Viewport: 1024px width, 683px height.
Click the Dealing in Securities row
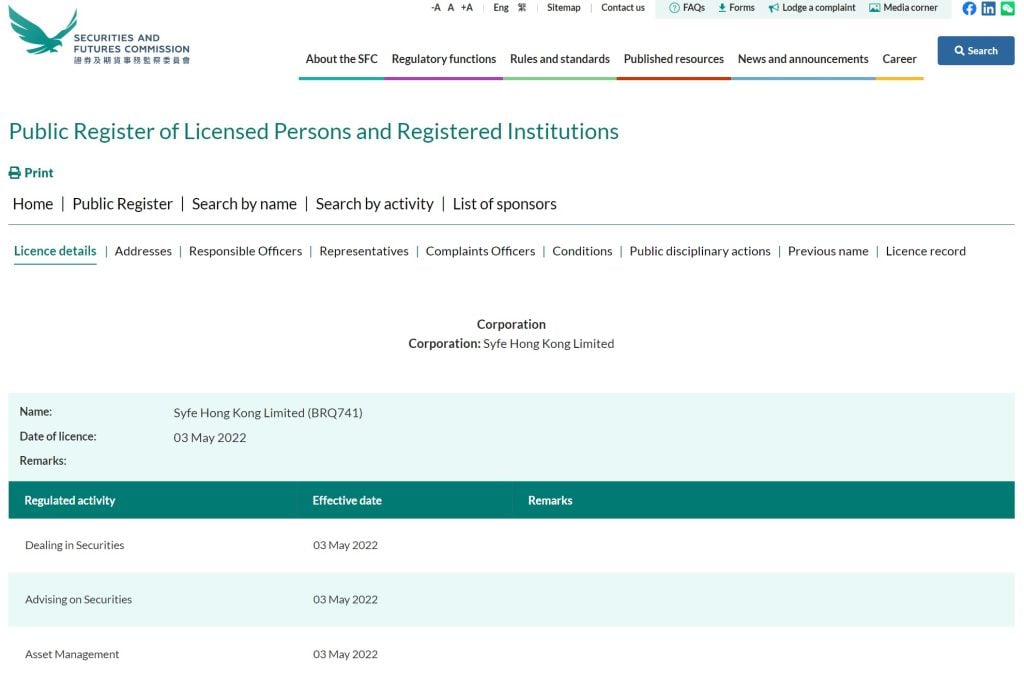click(511, 545)
